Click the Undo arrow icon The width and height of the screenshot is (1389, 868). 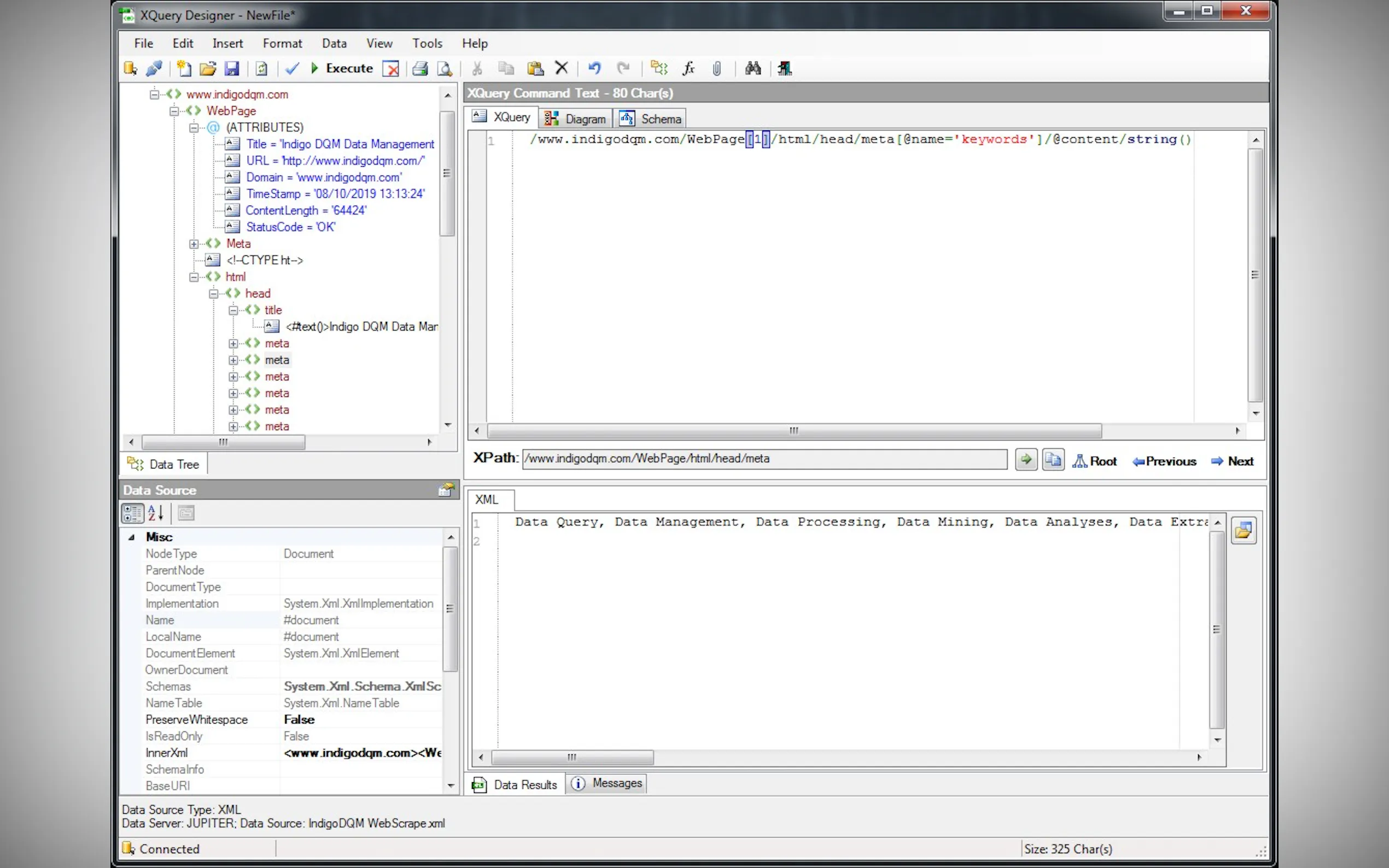coord(594,69)
